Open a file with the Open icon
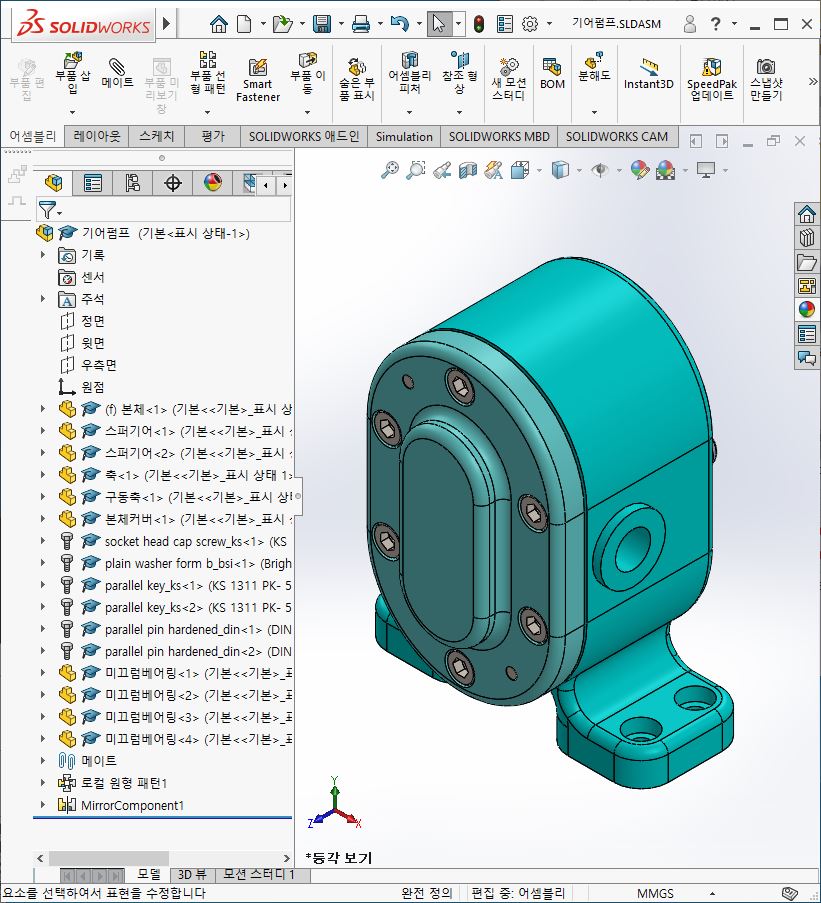Image resolution: width=821 pixels, height=903 pixels. 282,24
